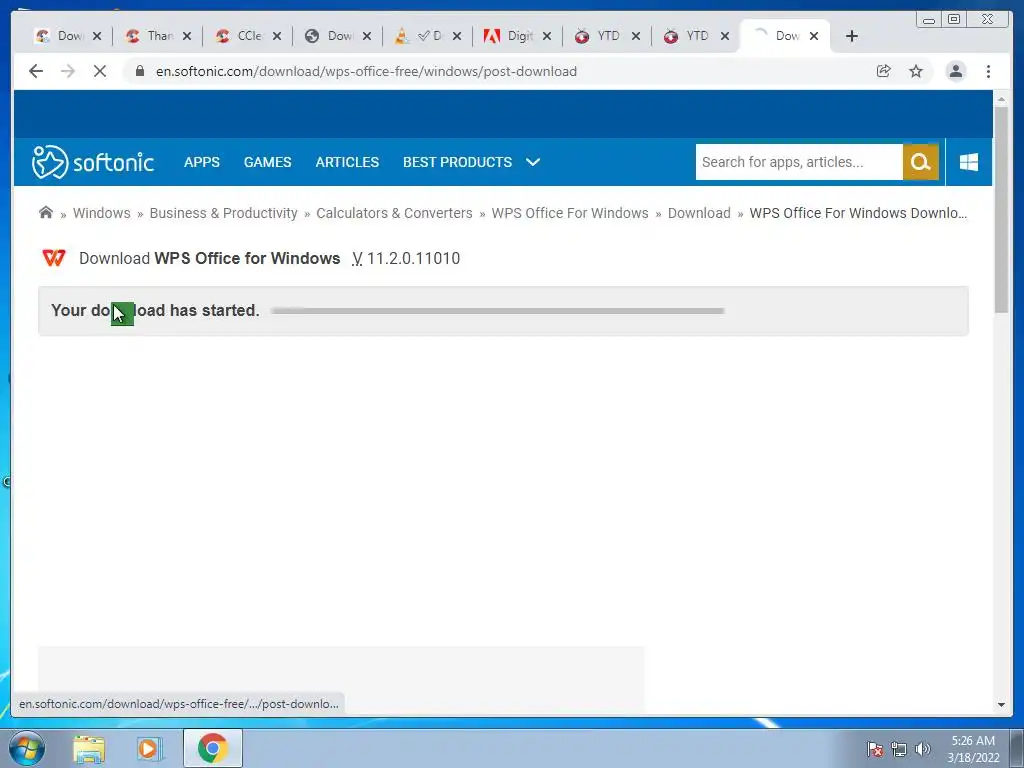Close the Digit tab

(547, 36)
